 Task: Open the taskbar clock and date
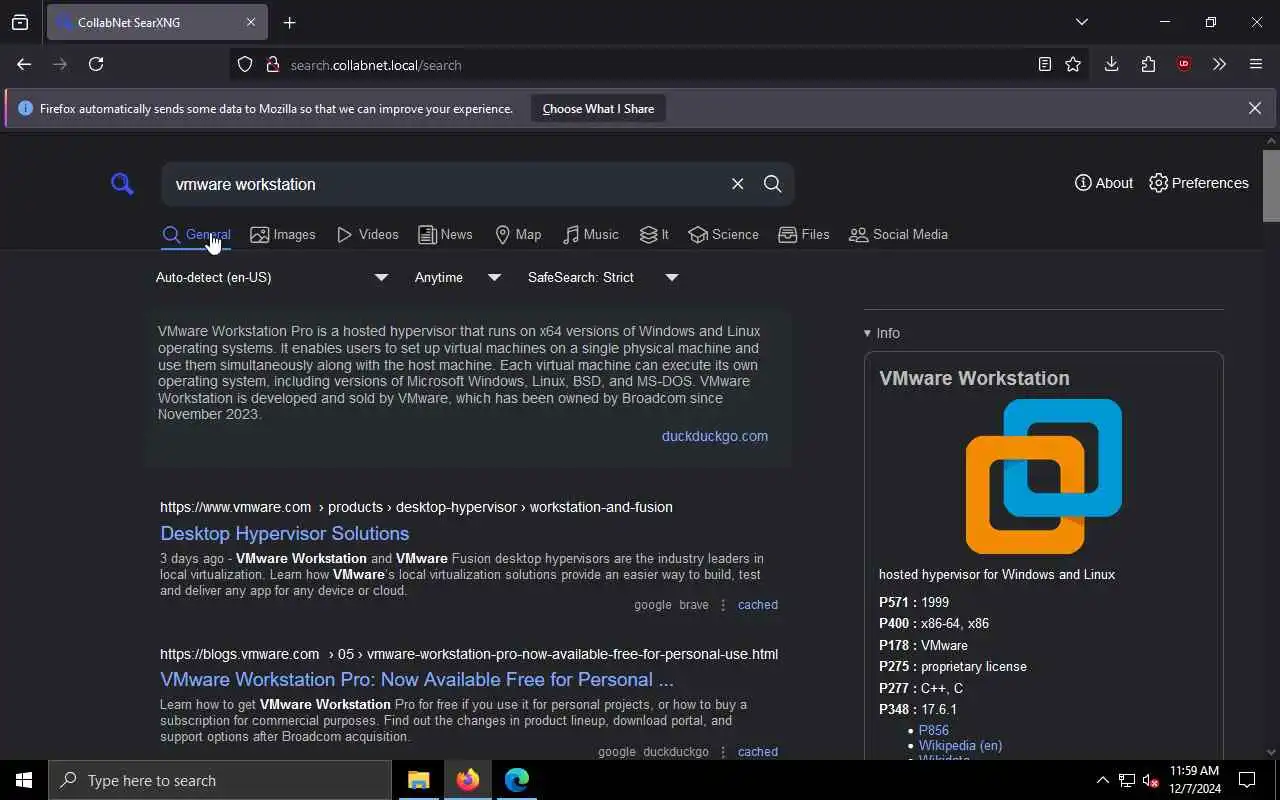1194,780
